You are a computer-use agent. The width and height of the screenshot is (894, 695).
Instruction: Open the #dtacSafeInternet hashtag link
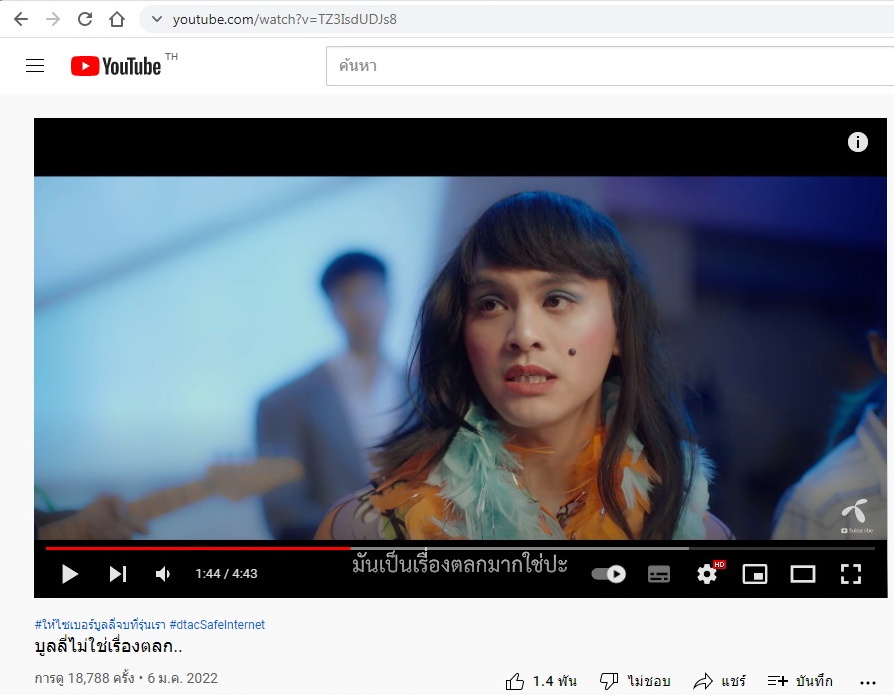pyautogui.click(x=217, y=624)
